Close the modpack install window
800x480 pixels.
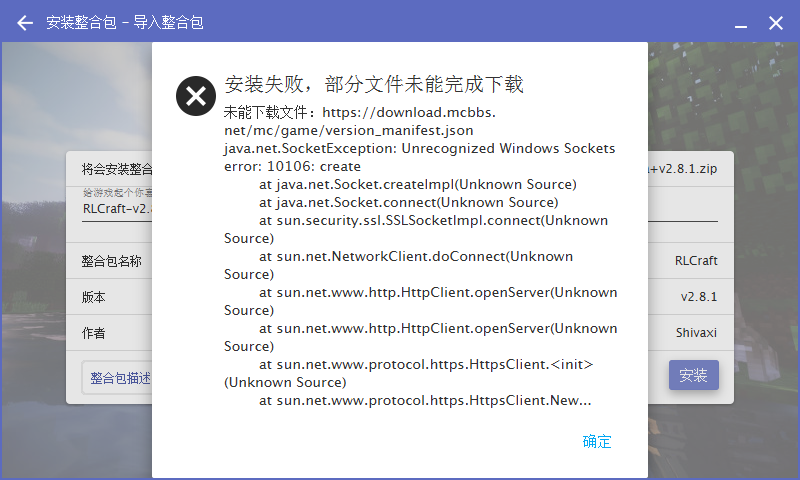click(776, 22)
